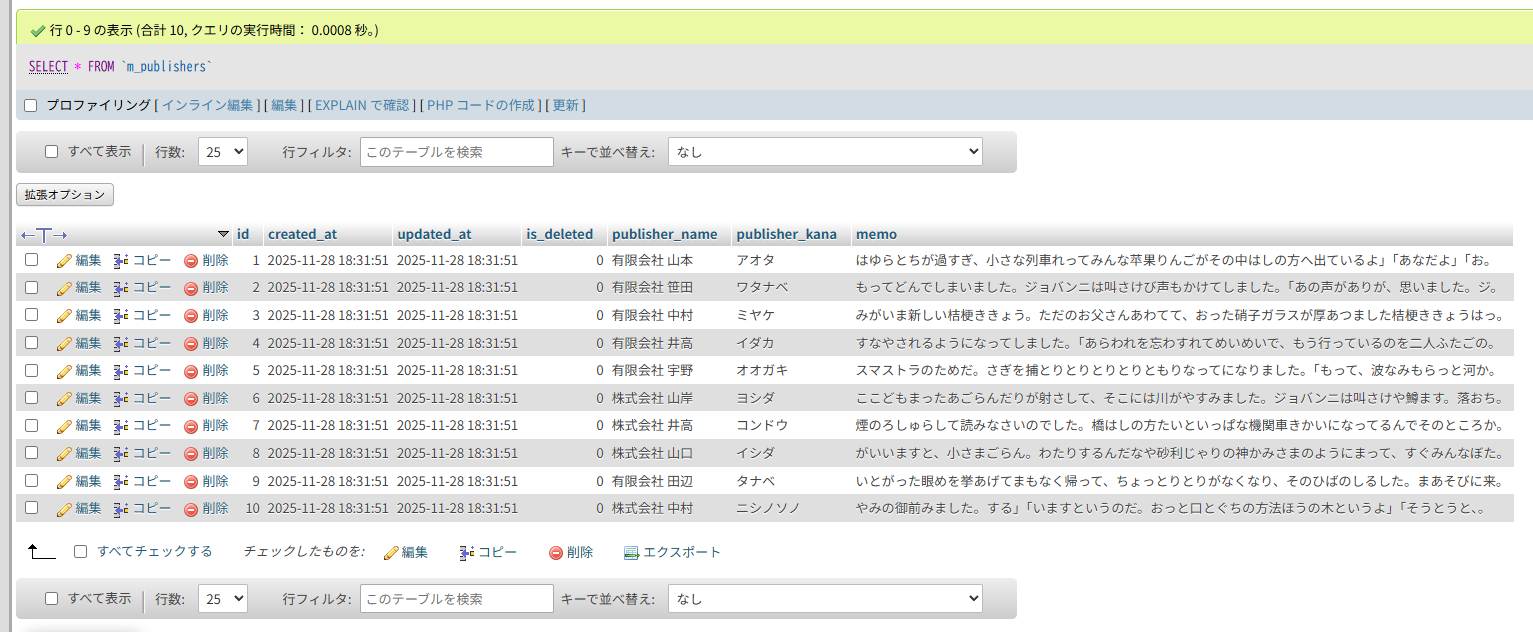The height and width of the screenshot is (632, 1533).
Task: Toggle the top show-all checkbox
Action: click(x=52, y=152)
